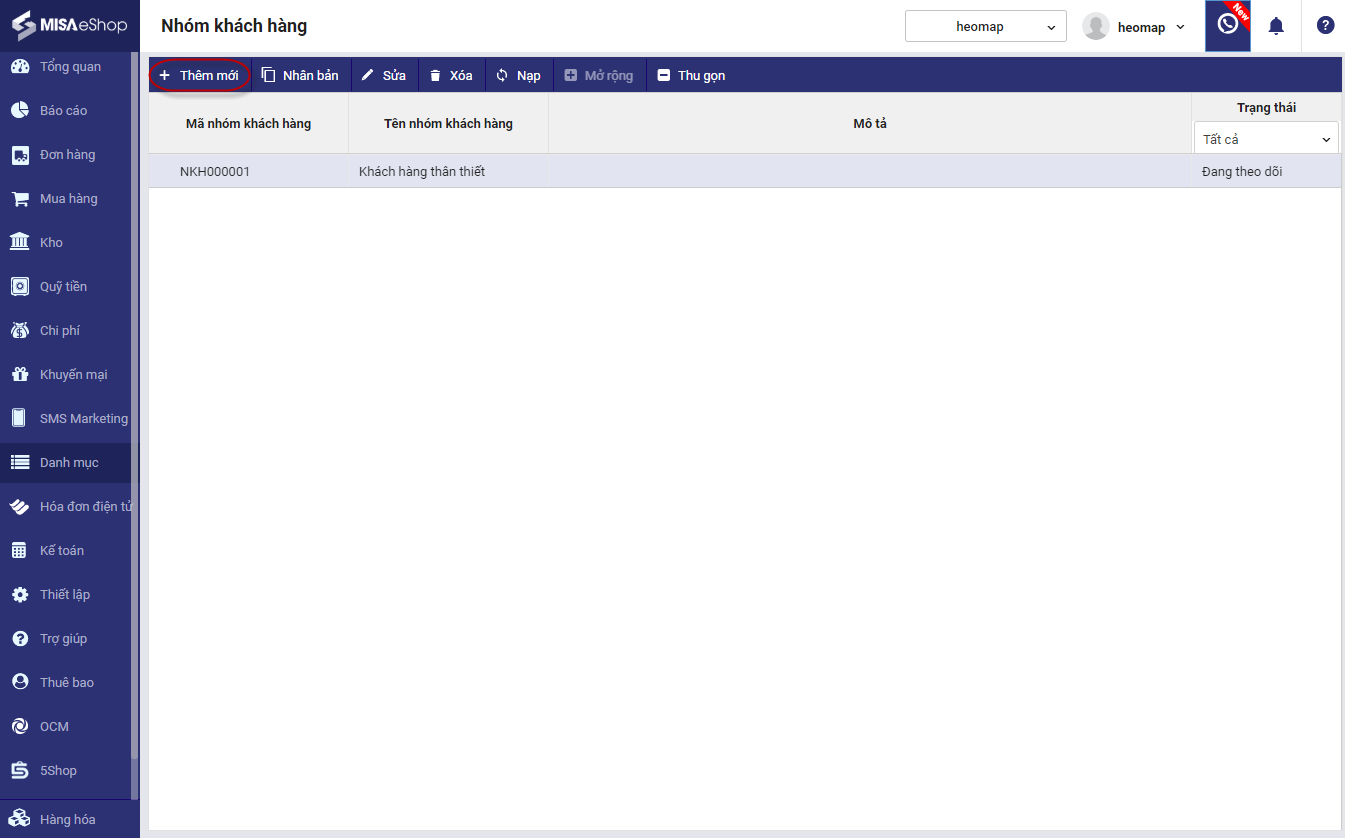Open the heomap store selector dropdown
Viewport: 1345px width, 838px height.
pos(985,27)
